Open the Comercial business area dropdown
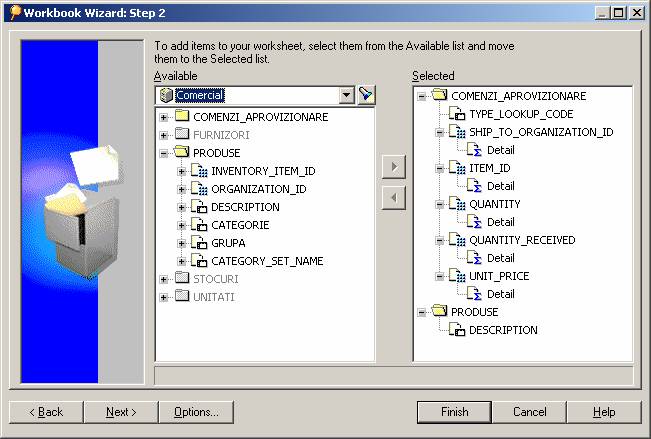651x439 pixels. pos(347,95)
